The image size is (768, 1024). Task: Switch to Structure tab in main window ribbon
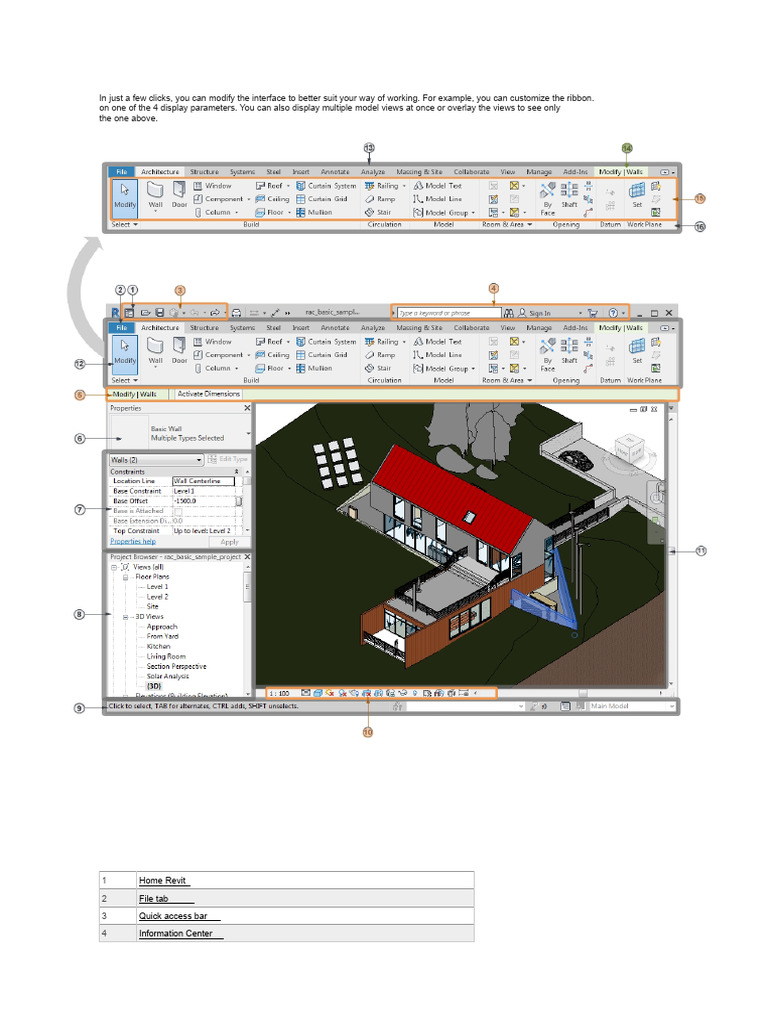click(204, 328)
